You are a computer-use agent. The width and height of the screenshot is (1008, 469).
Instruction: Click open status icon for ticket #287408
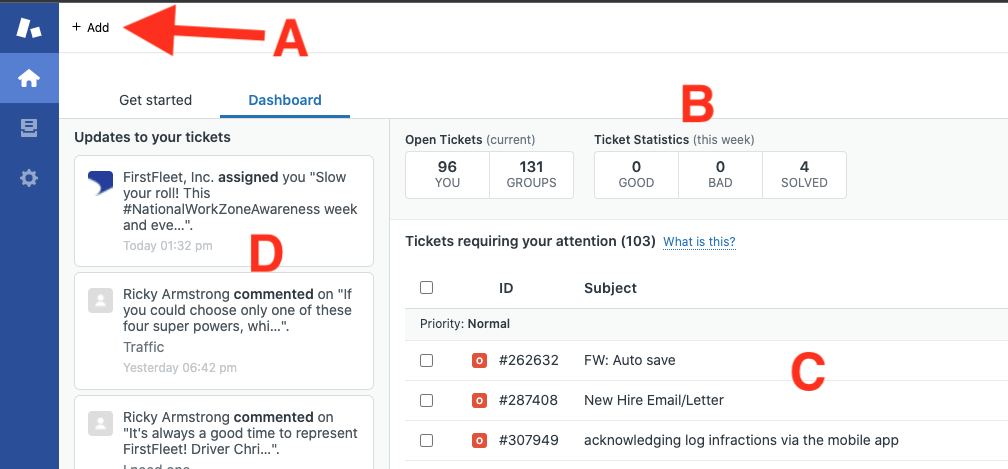coord(479,401)
